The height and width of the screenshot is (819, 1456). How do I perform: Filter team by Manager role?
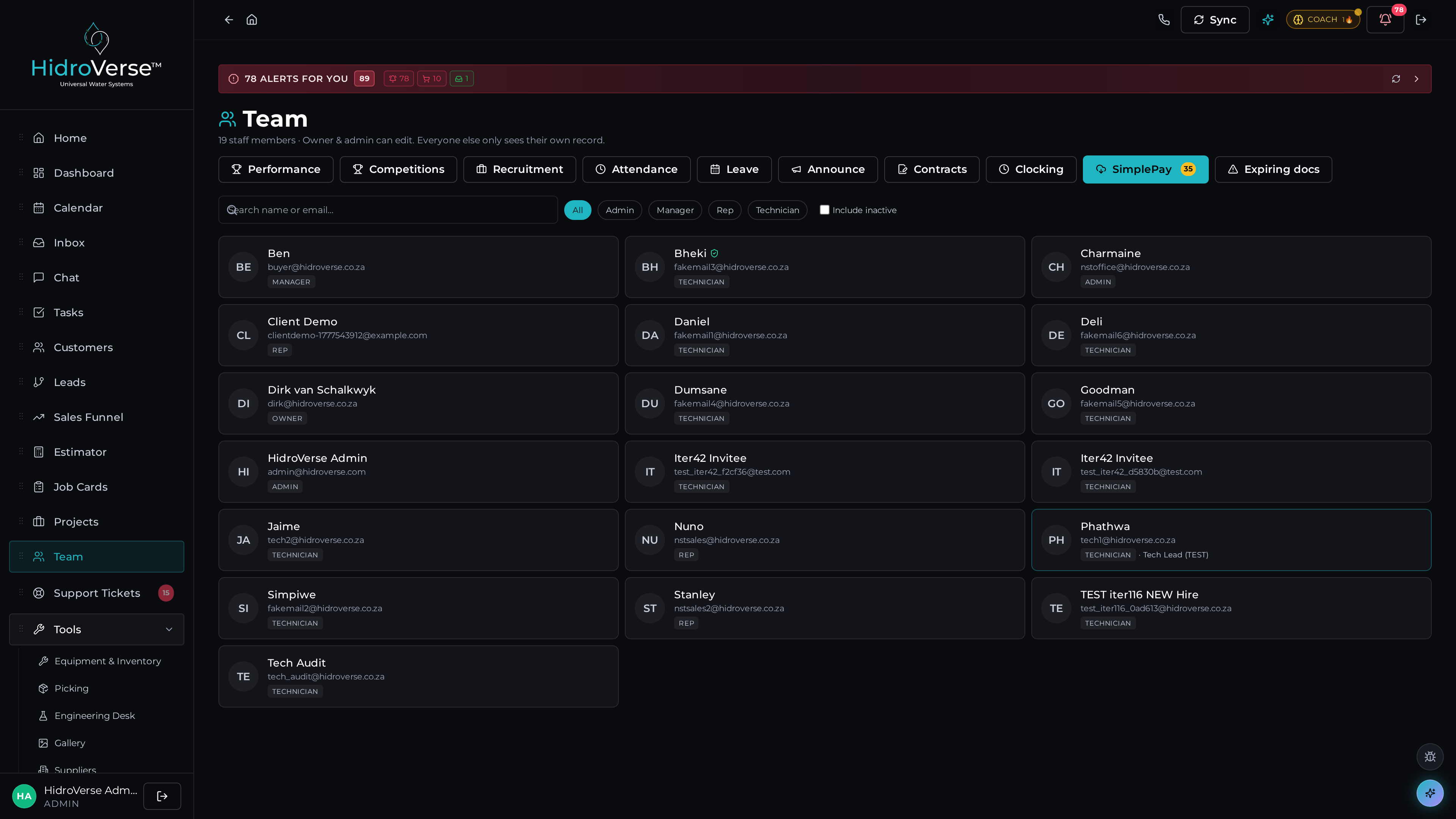click(x=675, y=210)
